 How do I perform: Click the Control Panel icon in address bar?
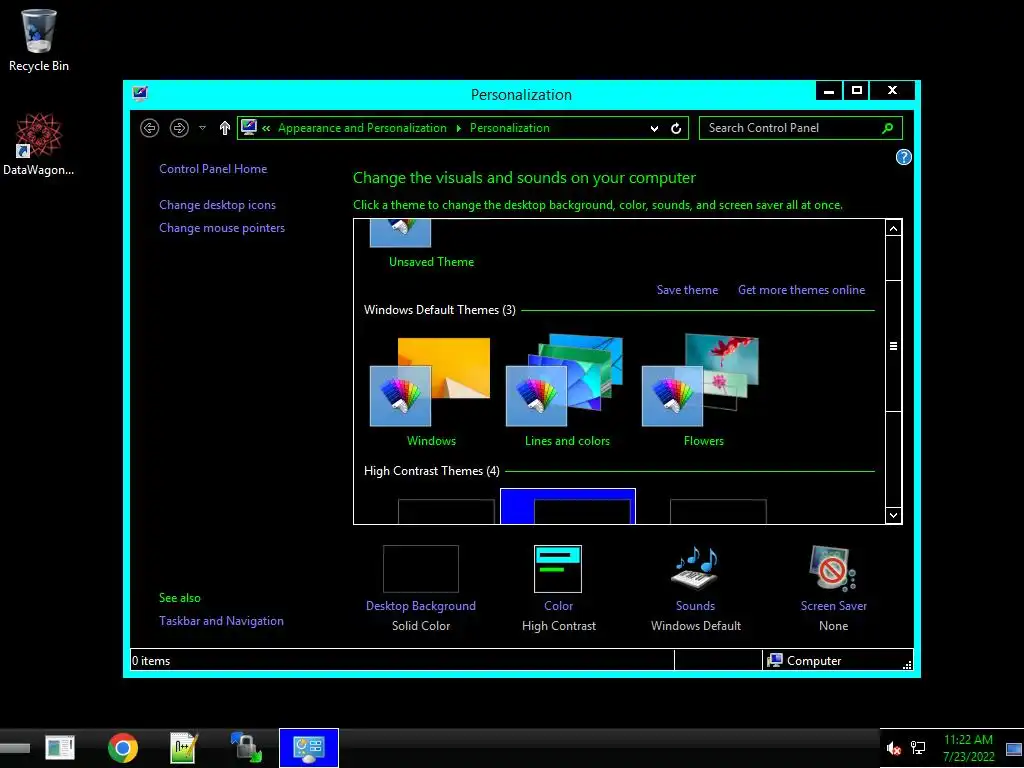point(249,127)
